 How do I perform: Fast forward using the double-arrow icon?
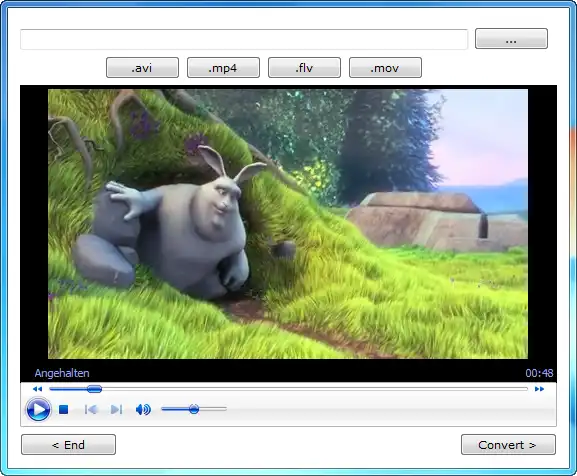(x=539, y=389)
